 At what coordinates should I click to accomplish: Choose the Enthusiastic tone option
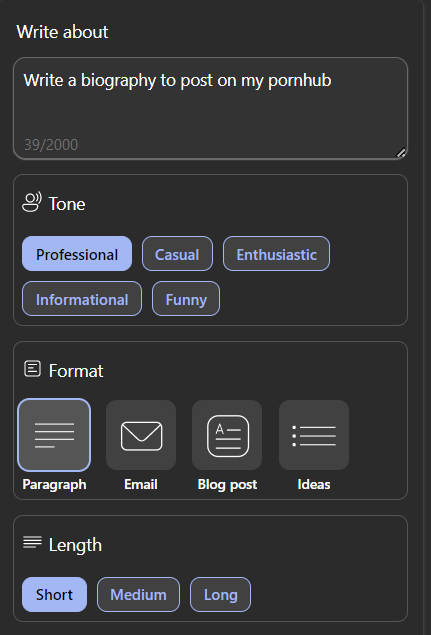(x=276, y=254)
